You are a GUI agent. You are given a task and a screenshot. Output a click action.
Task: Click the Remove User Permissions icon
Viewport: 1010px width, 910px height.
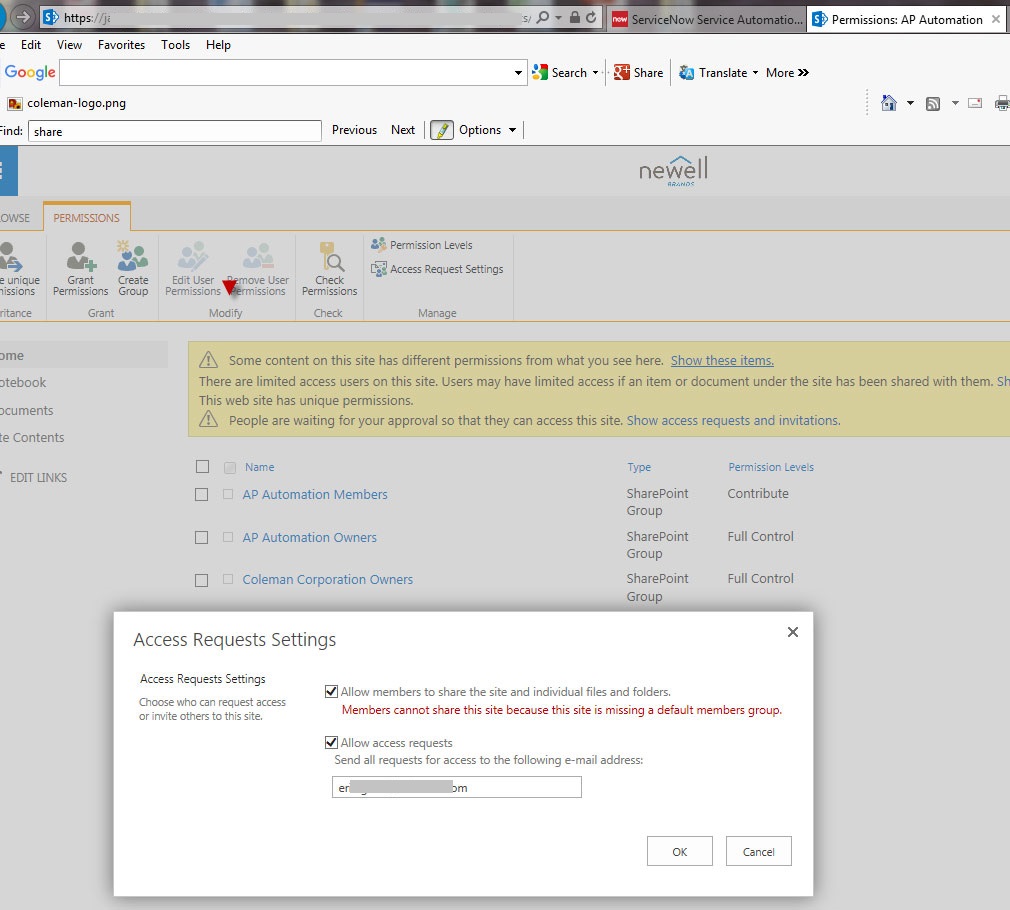pyautogui.click(x=258, y=257)
